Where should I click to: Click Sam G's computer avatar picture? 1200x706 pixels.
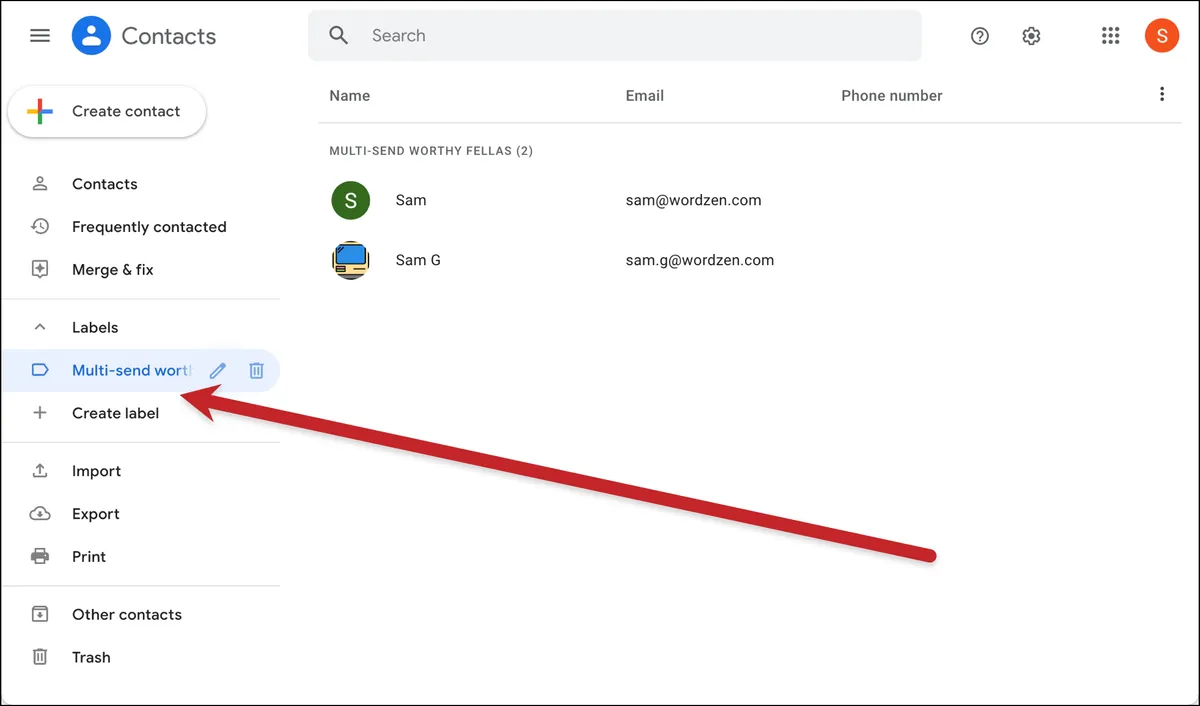[x=350, y=260]
